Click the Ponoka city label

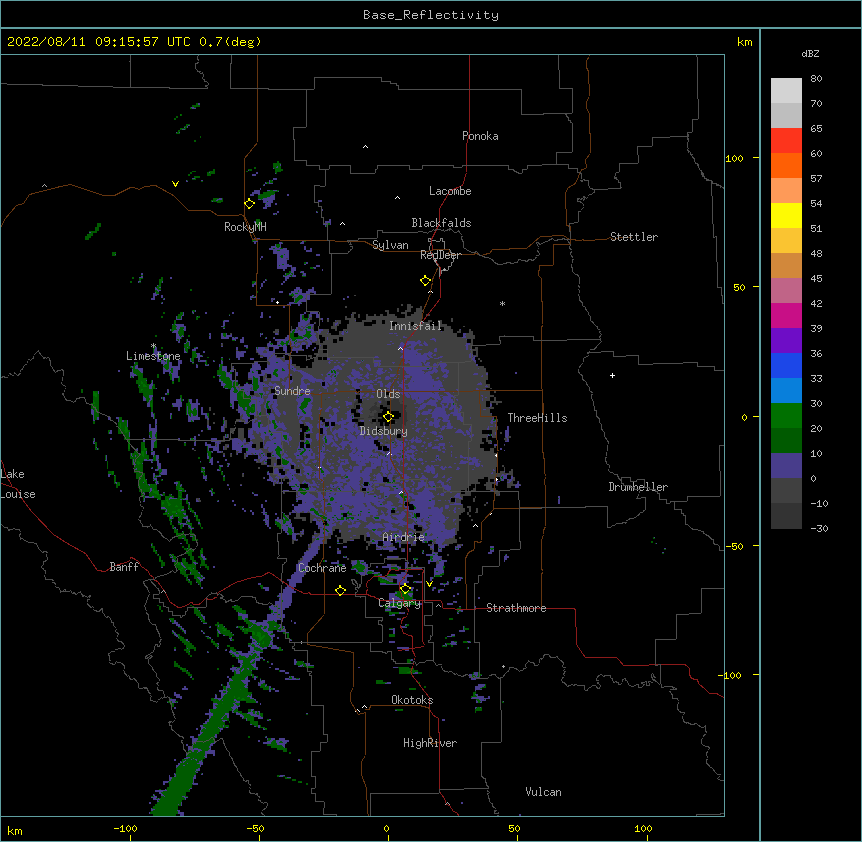click(x=480, y=136)
